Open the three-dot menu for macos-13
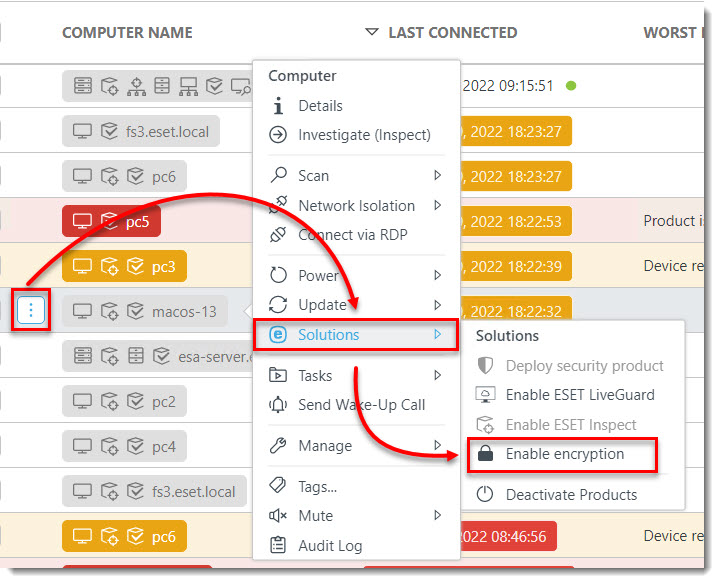The height and width of the screenshot is (583, 719). pyautogui.click(x=31, y=311)
